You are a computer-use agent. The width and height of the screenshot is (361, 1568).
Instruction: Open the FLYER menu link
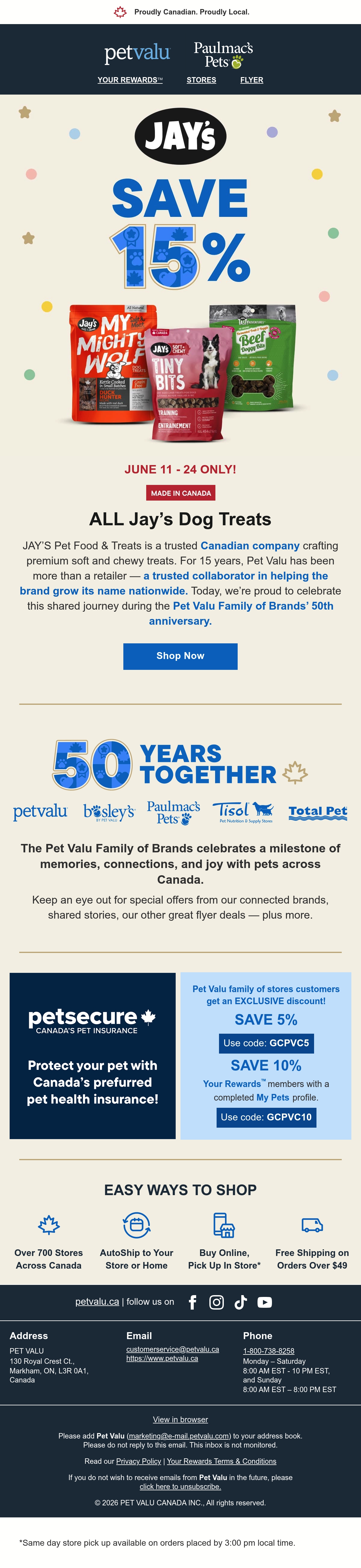tap(251, 80)
